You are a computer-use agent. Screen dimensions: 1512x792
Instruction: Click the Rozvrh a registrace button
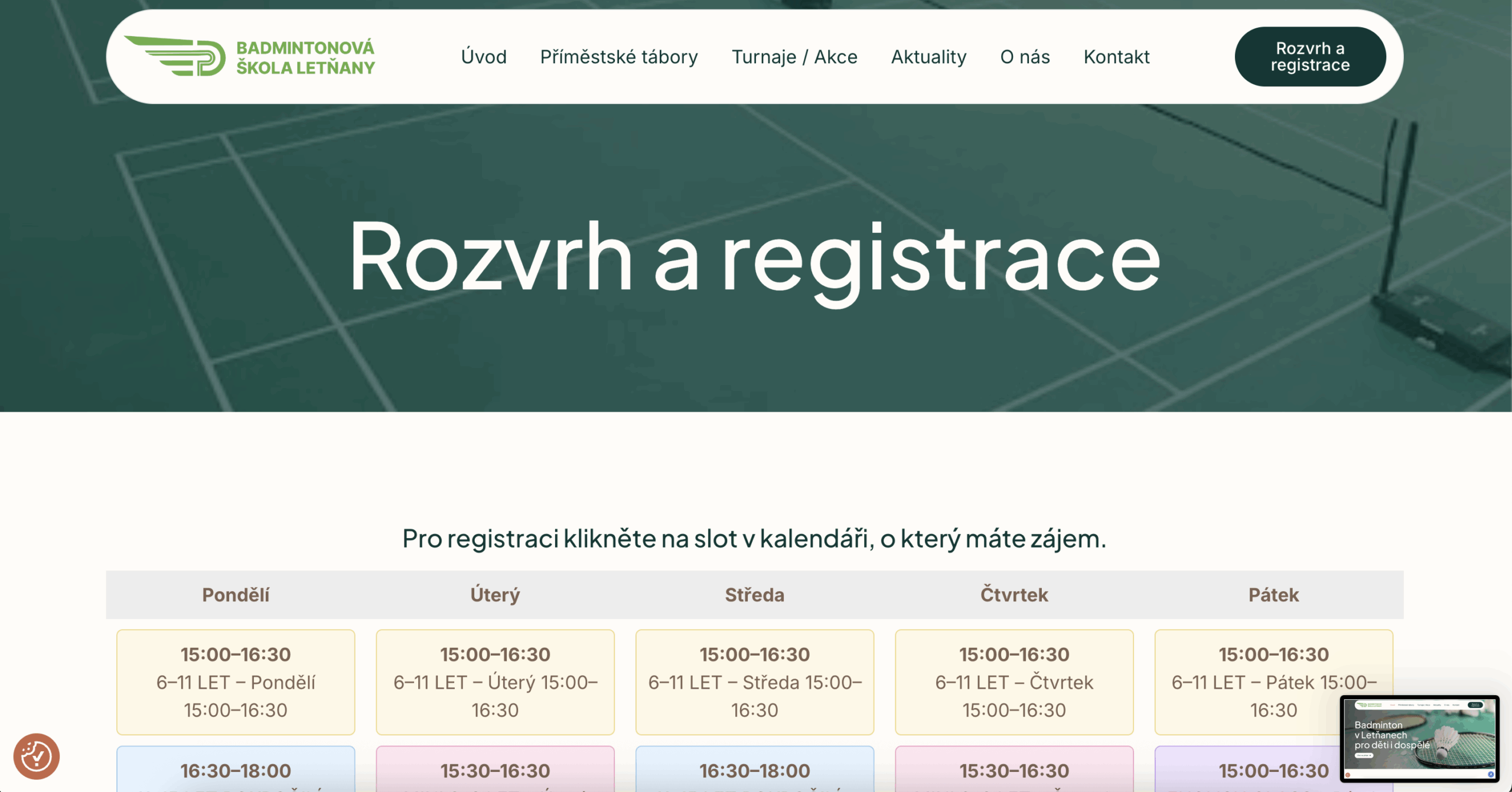coord(1309,57)
